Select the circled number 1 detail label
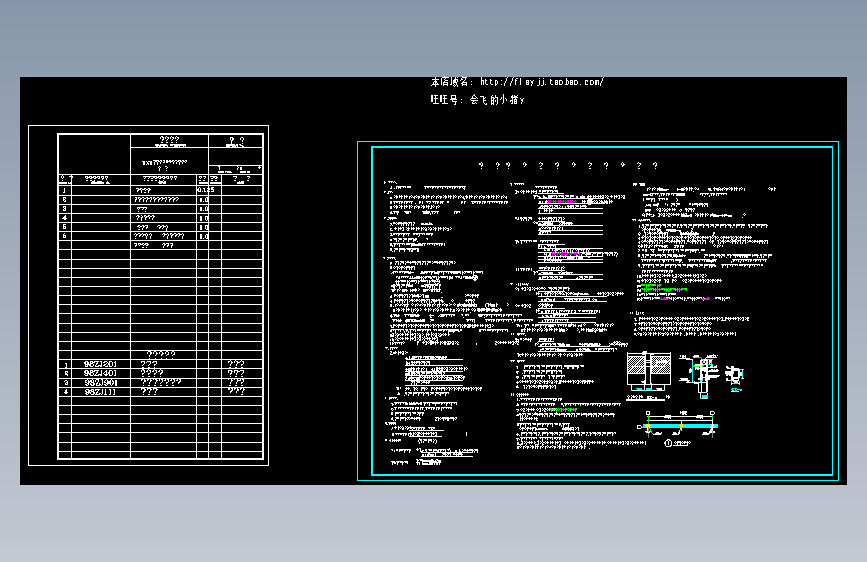The image size is (867, 562). 668,443
